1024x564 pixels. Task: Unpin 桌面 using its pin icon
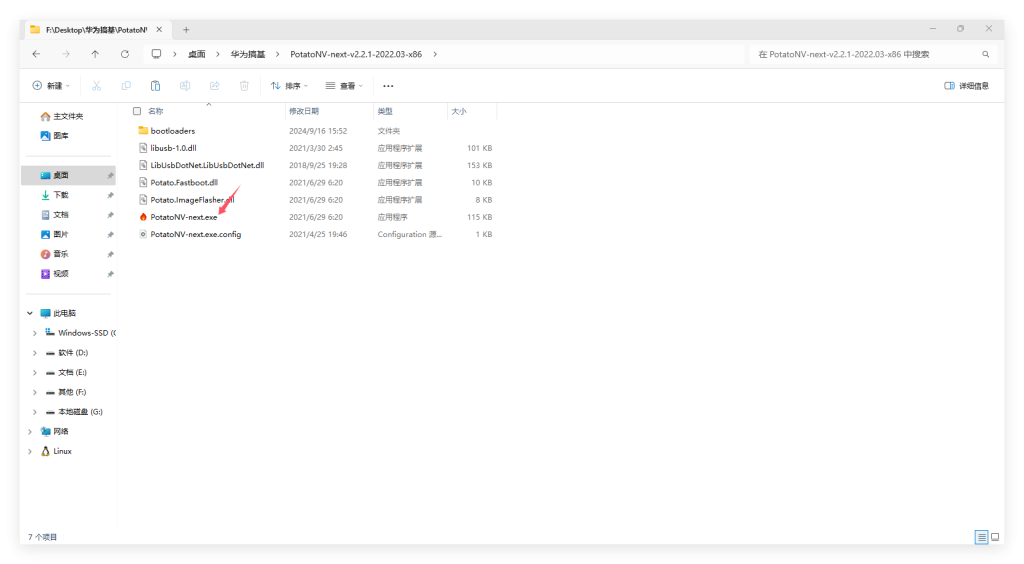tap(110, 176)
